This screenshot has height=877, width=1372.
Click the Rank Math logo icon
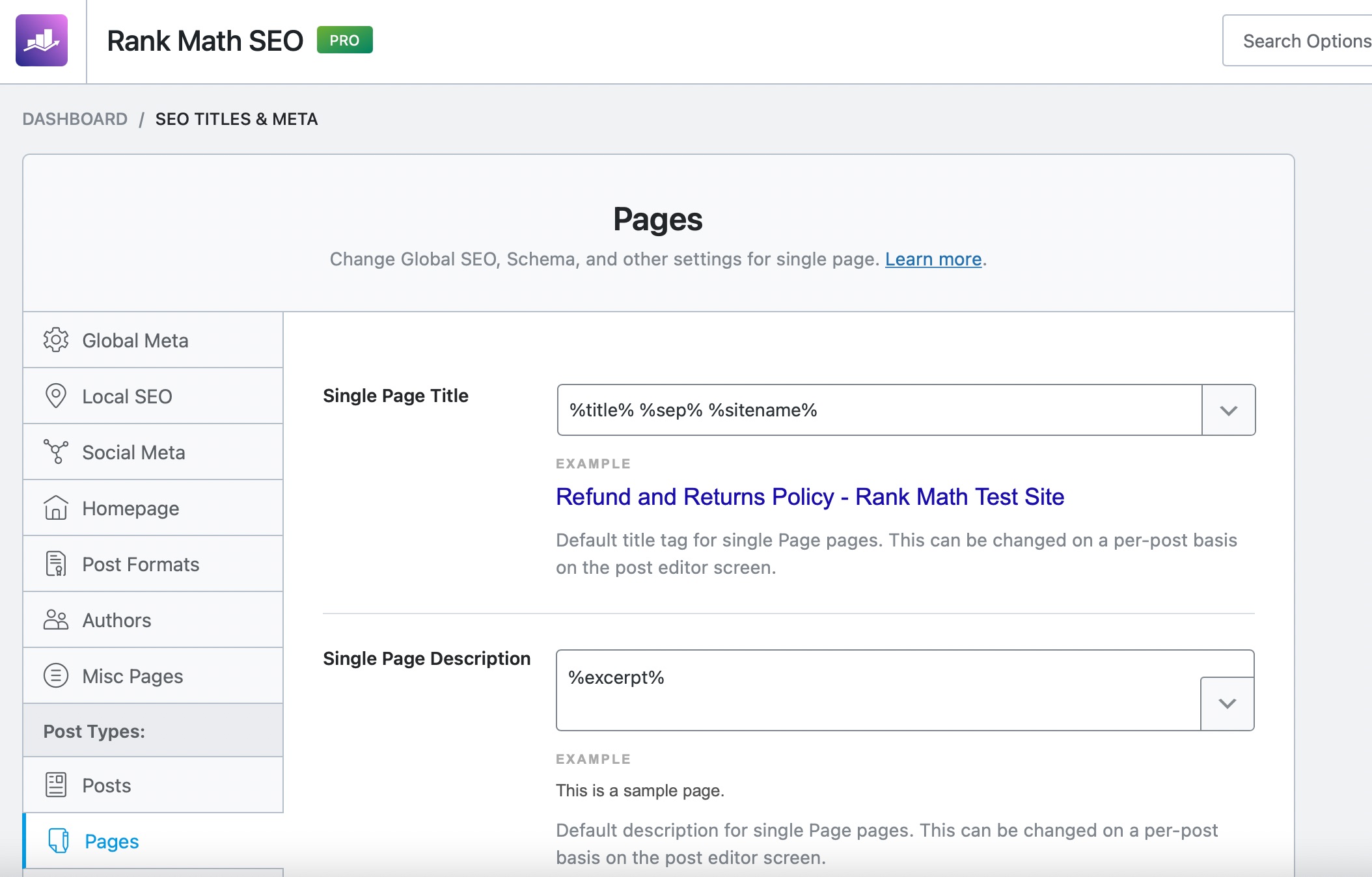[x=42, y=40]
